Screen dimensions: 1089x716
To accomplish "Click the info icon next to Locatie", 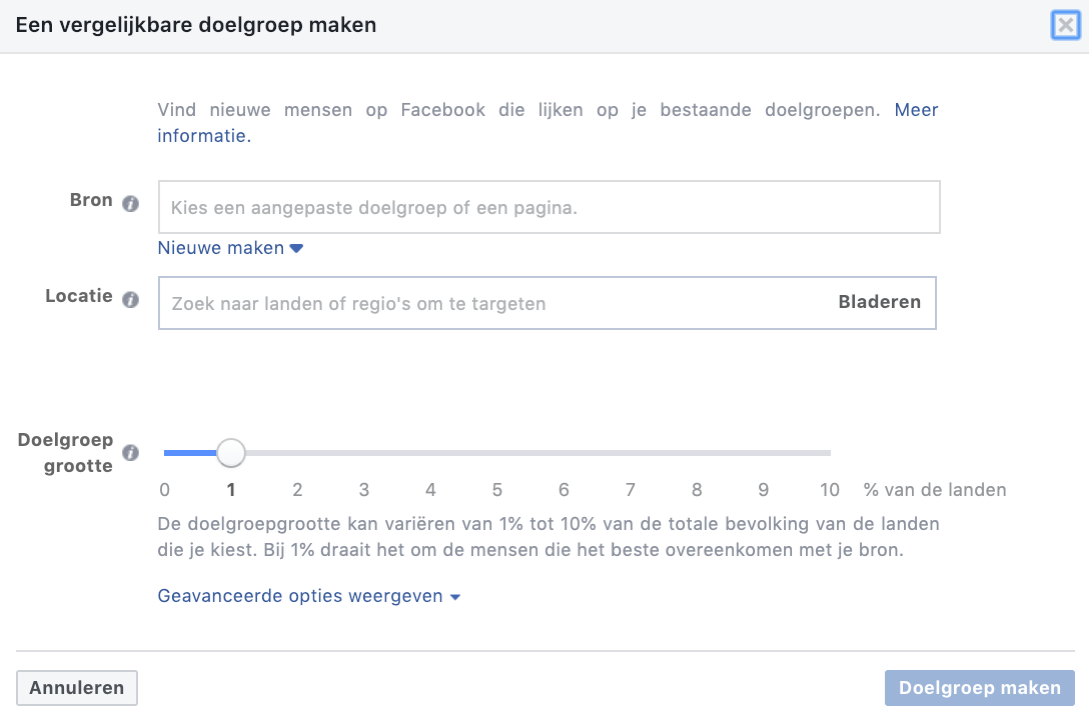I will (131, 299).
